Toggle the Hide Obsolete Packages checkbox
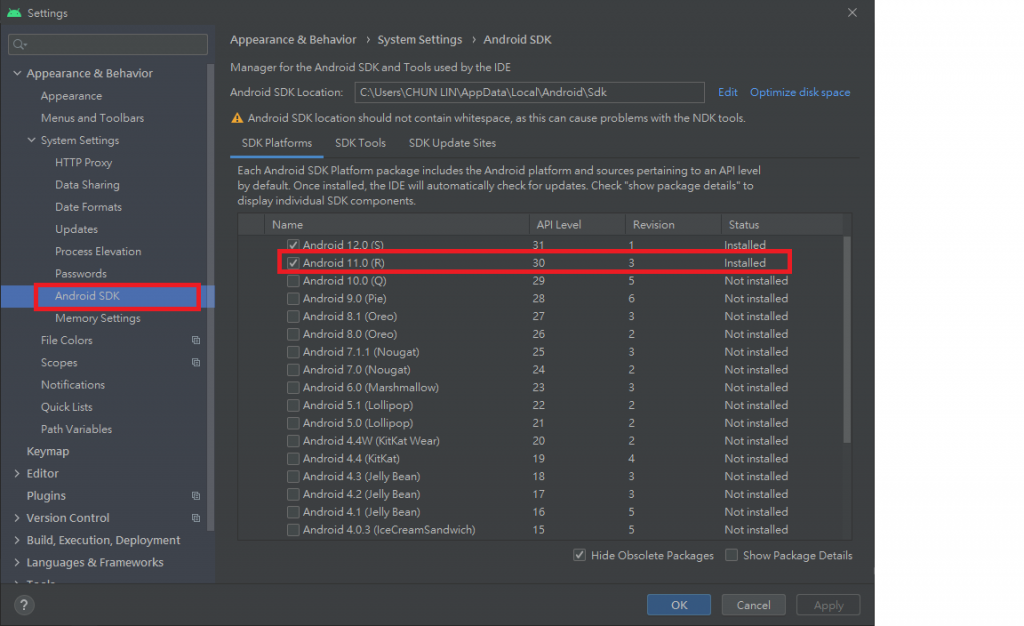The width and height of the screenshot is (1024, 626). tap(579, 555)
